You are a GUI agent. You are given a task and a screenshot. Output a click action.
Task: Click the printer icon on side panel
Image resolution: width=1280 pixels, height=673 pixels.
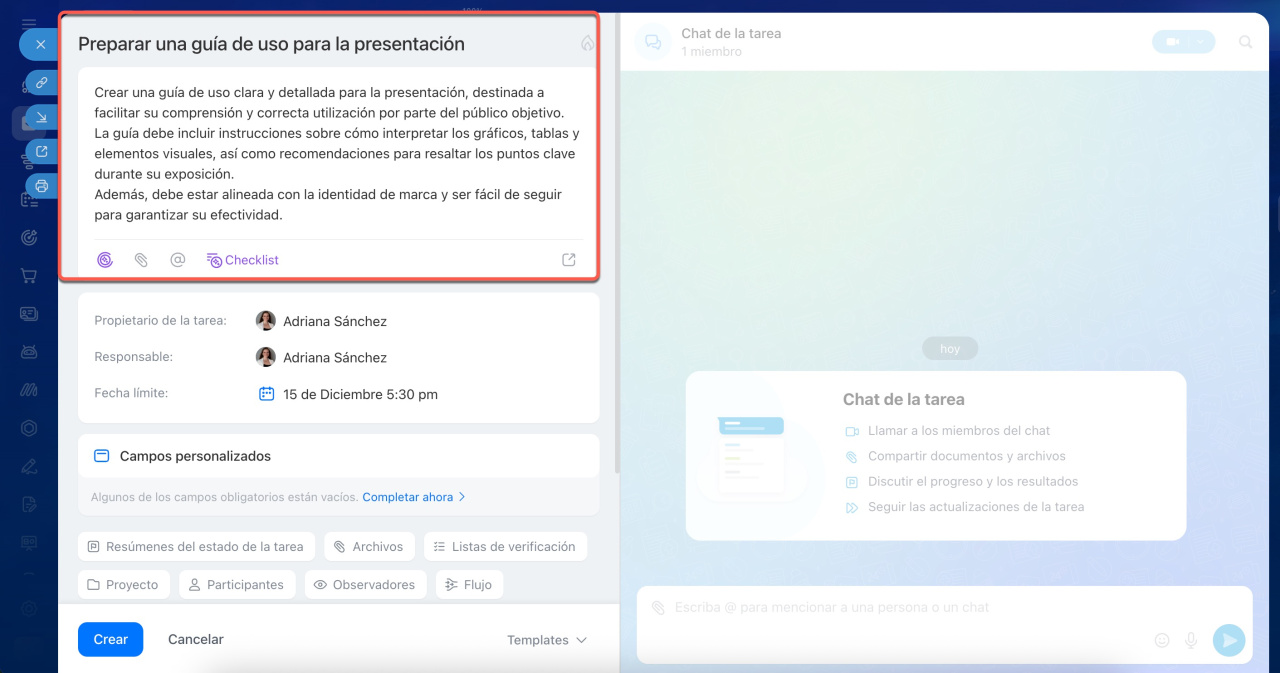pyautogui.click(x=41, y=186)
